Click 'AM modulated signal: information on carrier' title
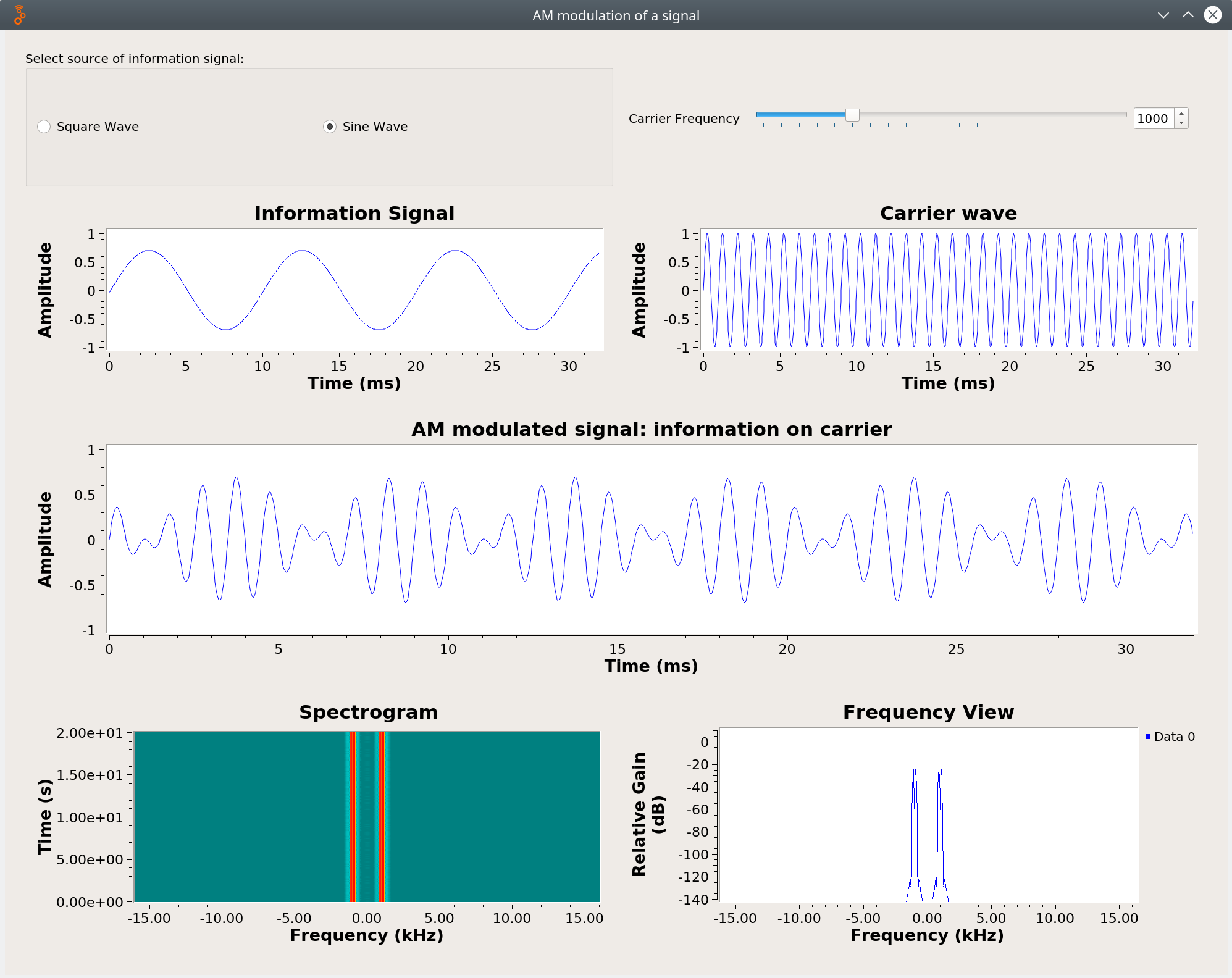The width and height of the screenshot is (1232, 978). [x=652, y=429]
